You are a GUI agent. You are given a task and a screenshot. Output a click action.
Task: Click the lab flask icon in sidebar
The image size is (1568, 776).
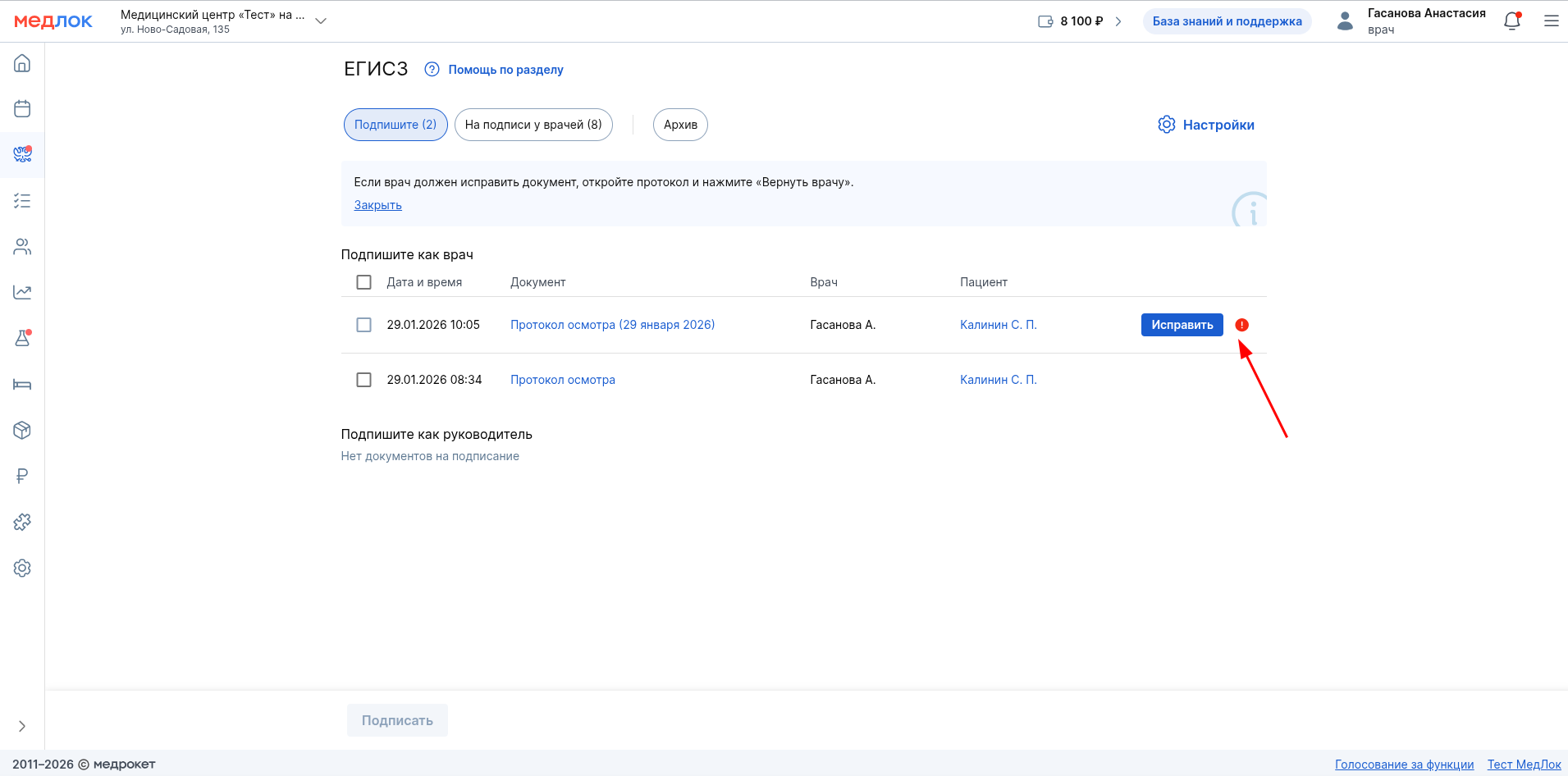[22, 338]
